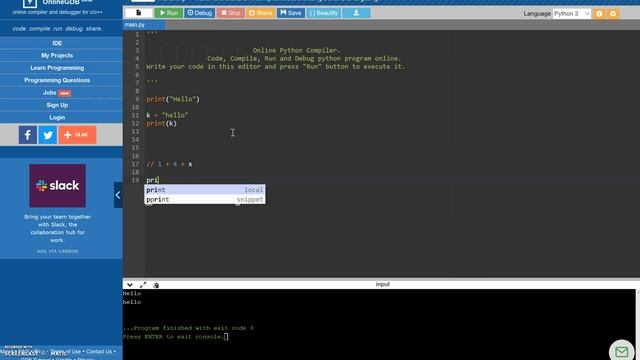Collapse the console with down chevron
The width and height of the screenshot is (640, 360).
(x=130, y=285)
